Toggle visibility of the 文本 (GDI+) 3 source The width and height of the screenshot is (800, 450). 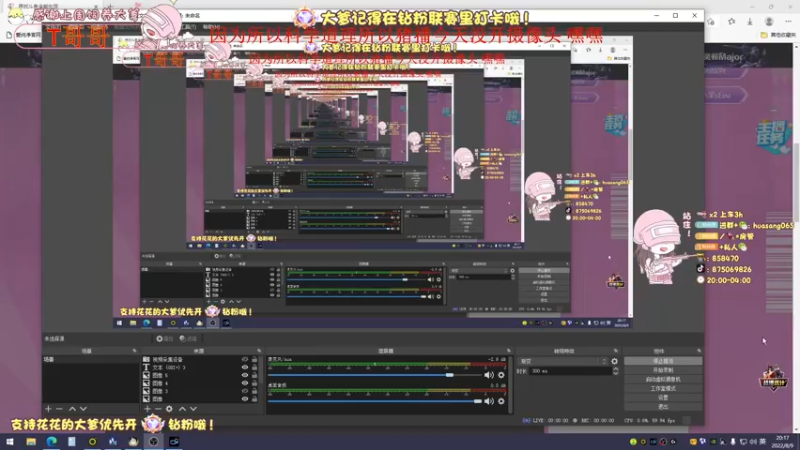245,367
